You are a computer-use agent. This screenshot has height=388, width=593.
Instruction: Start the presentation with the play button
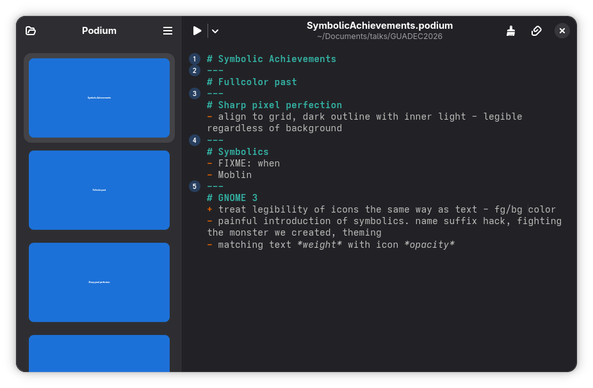[197, 31]
